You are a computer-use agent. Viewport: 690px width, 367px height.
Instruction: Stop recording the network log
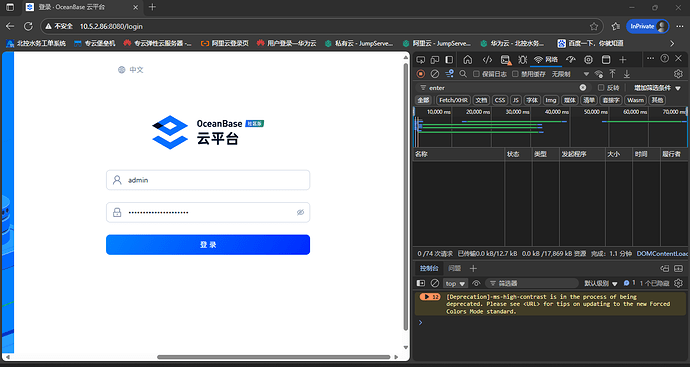[421, 74]
